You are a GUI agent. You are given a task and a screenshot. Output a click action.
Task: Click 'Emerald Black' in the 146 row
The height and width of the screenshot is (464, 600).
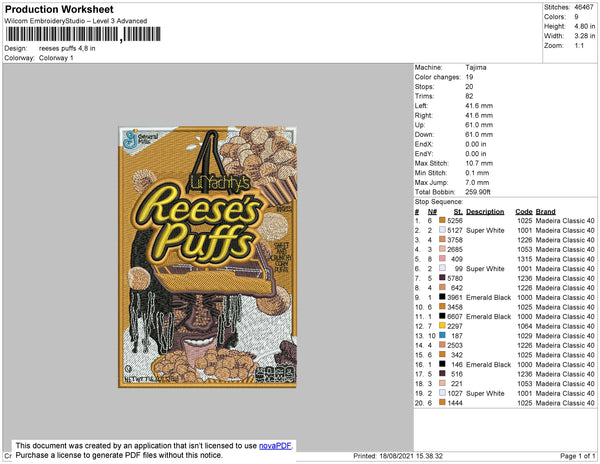(489, 365)
